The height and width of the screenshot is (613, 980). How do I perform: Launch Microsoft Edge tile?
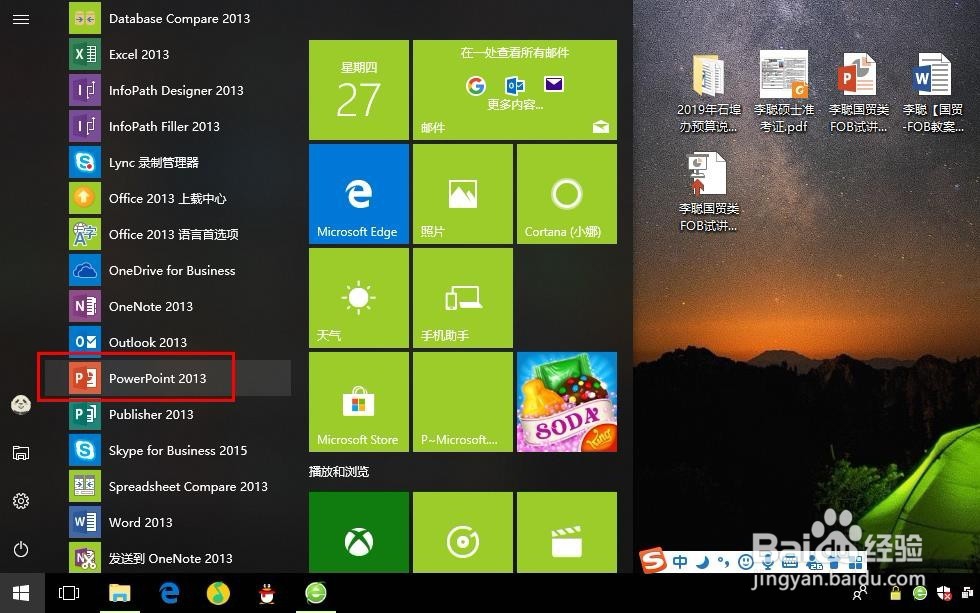pyautogui.click(x=359, y=194)
